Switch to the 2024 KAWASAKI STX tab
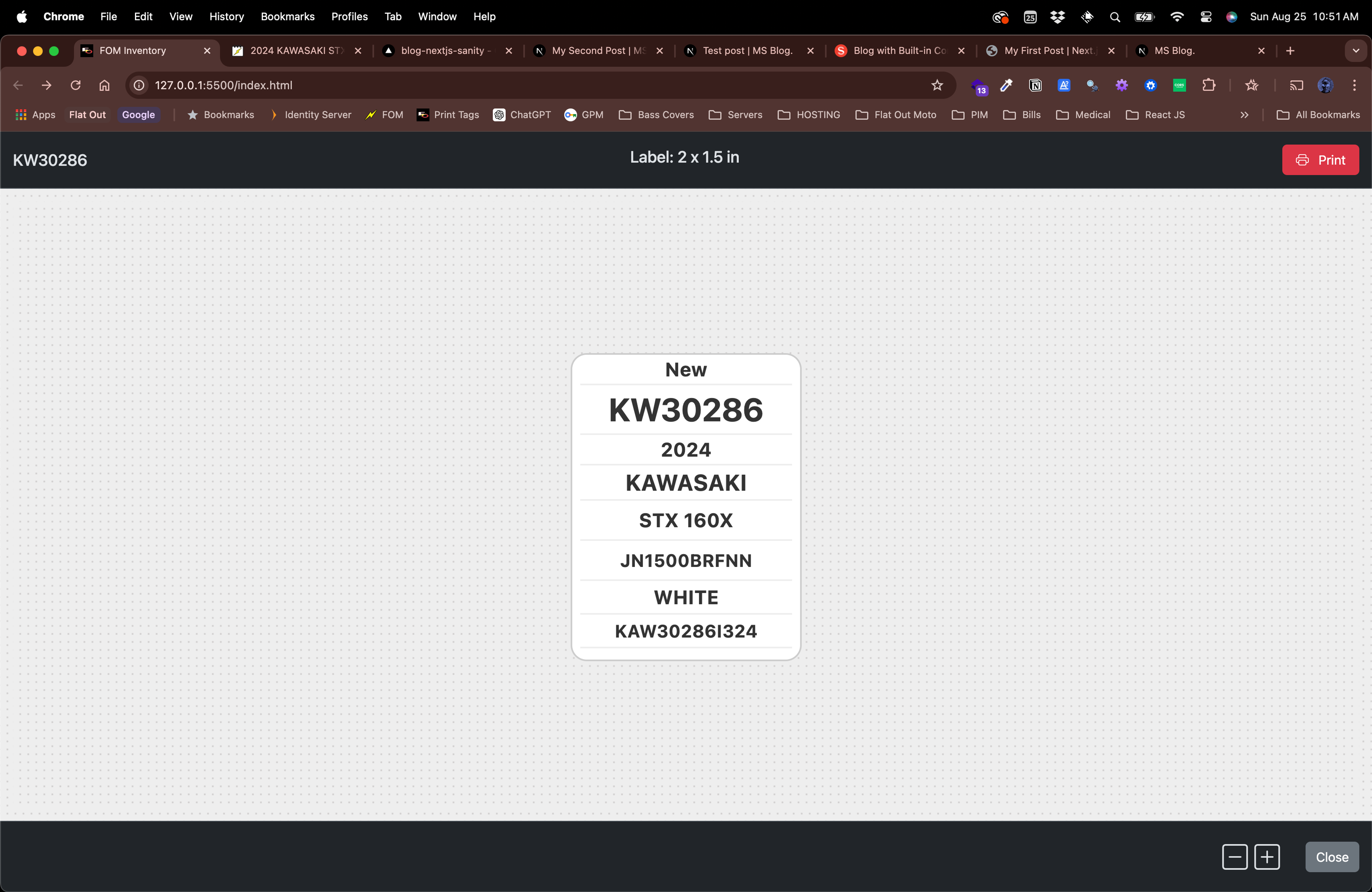1372x892 pixels. pyautogui.click(x=294, y=51)
